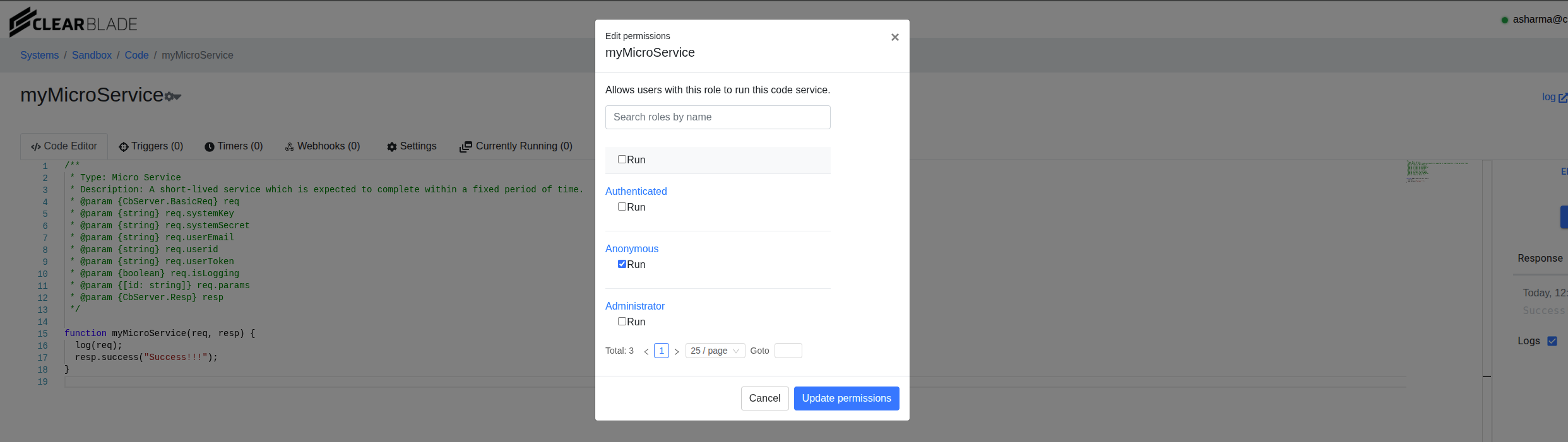Check Run for the Administrator role
This screenshot has height=442, width=1568.
point(622,322)
